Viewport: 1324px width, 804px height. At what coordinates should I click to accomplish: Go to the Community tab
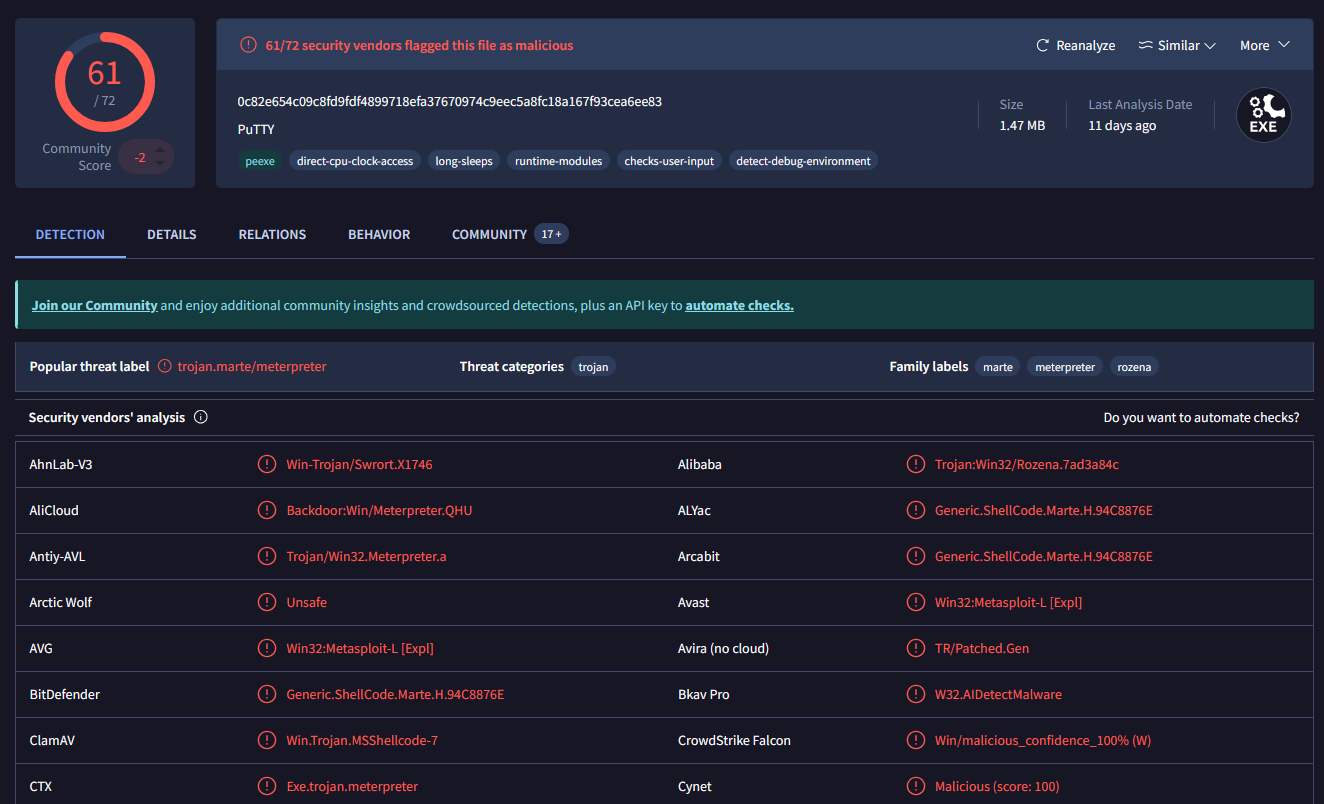489,234
